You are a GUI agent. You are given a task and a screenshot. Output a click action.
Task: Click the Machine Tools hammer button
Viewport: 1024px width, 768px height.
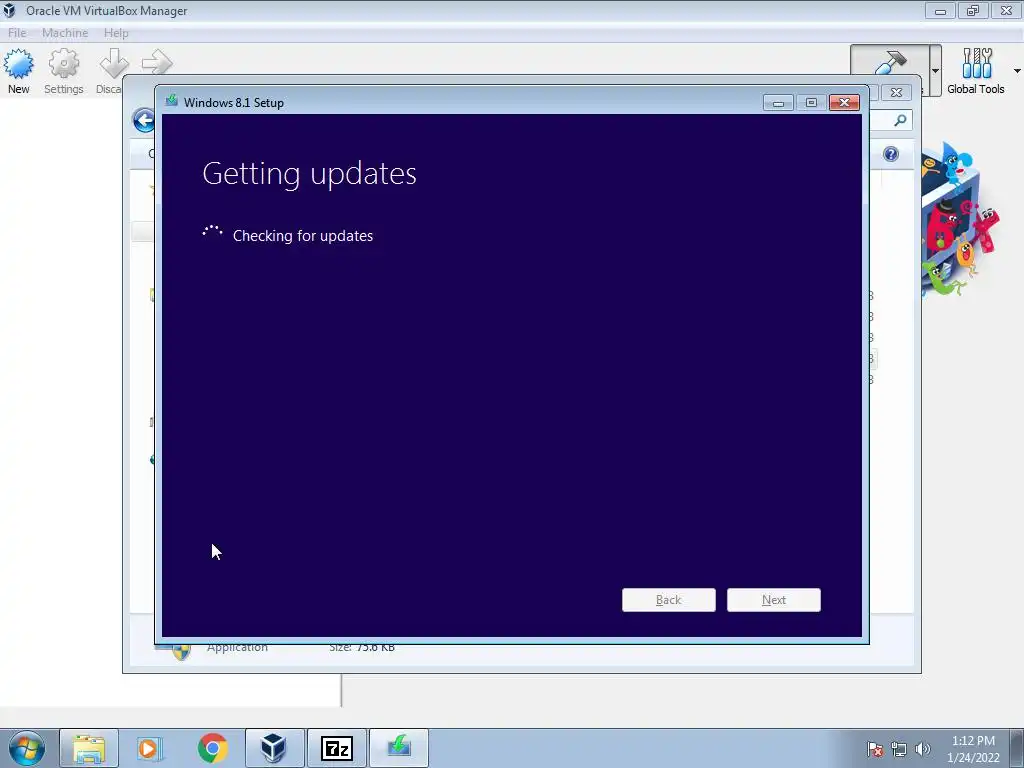[889, 63]
